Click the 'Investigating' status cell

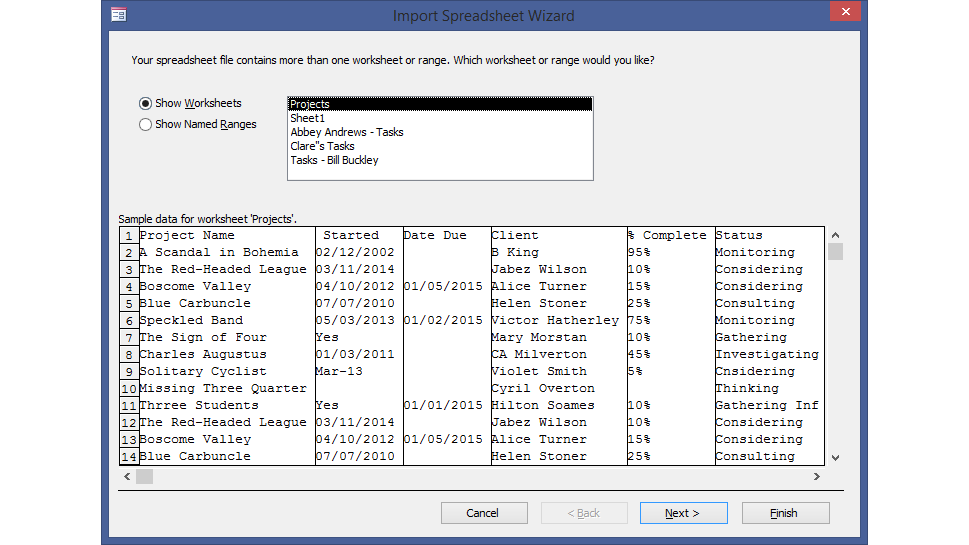(x=769, y=354)
